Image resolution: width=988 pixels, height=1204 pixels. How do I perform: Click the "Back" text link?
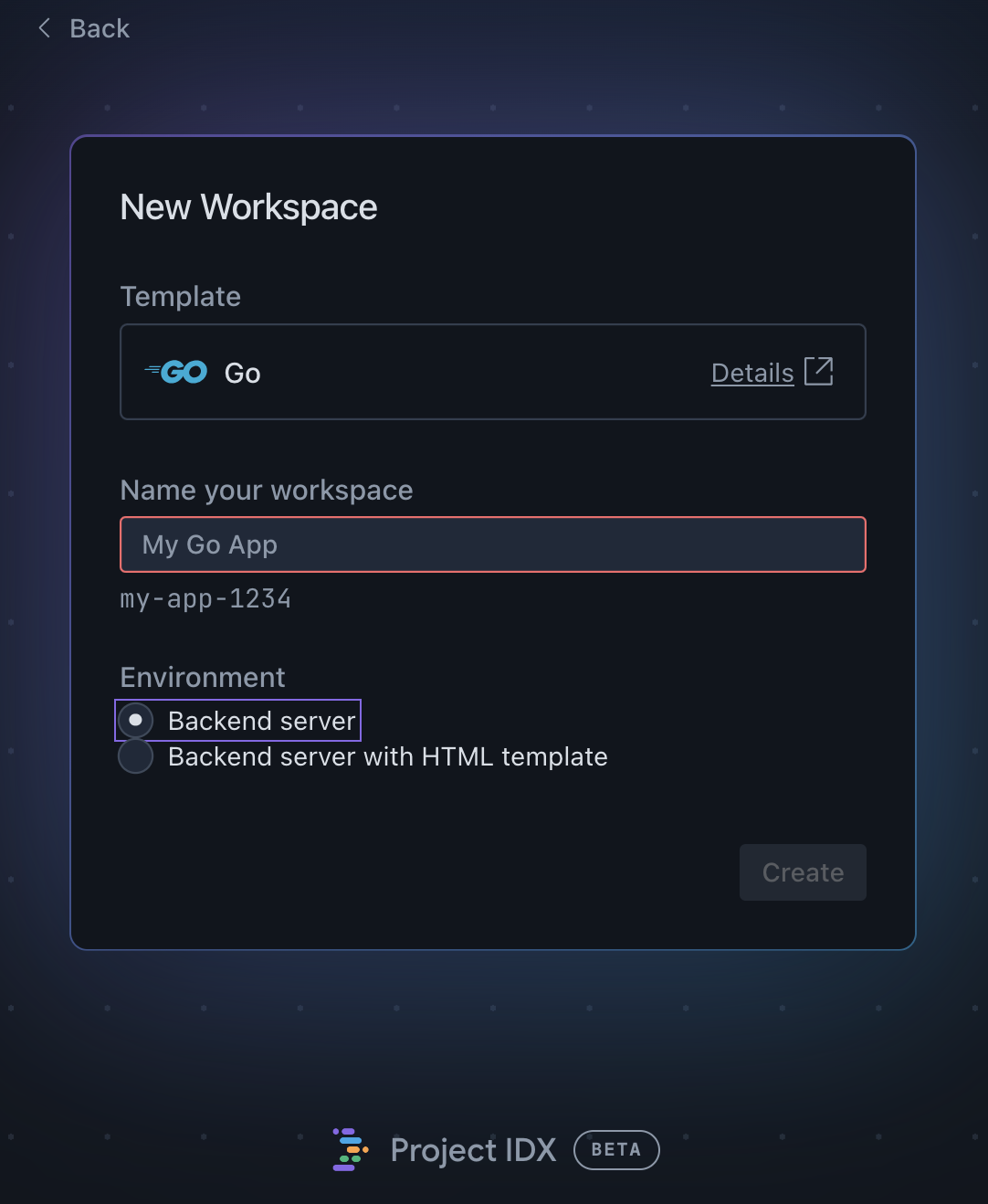tap(100, 29)
